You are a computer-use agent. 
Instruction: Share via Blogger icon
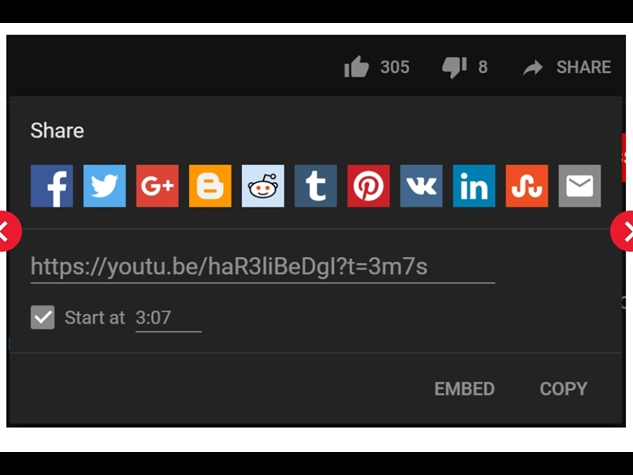click(210, 186)
